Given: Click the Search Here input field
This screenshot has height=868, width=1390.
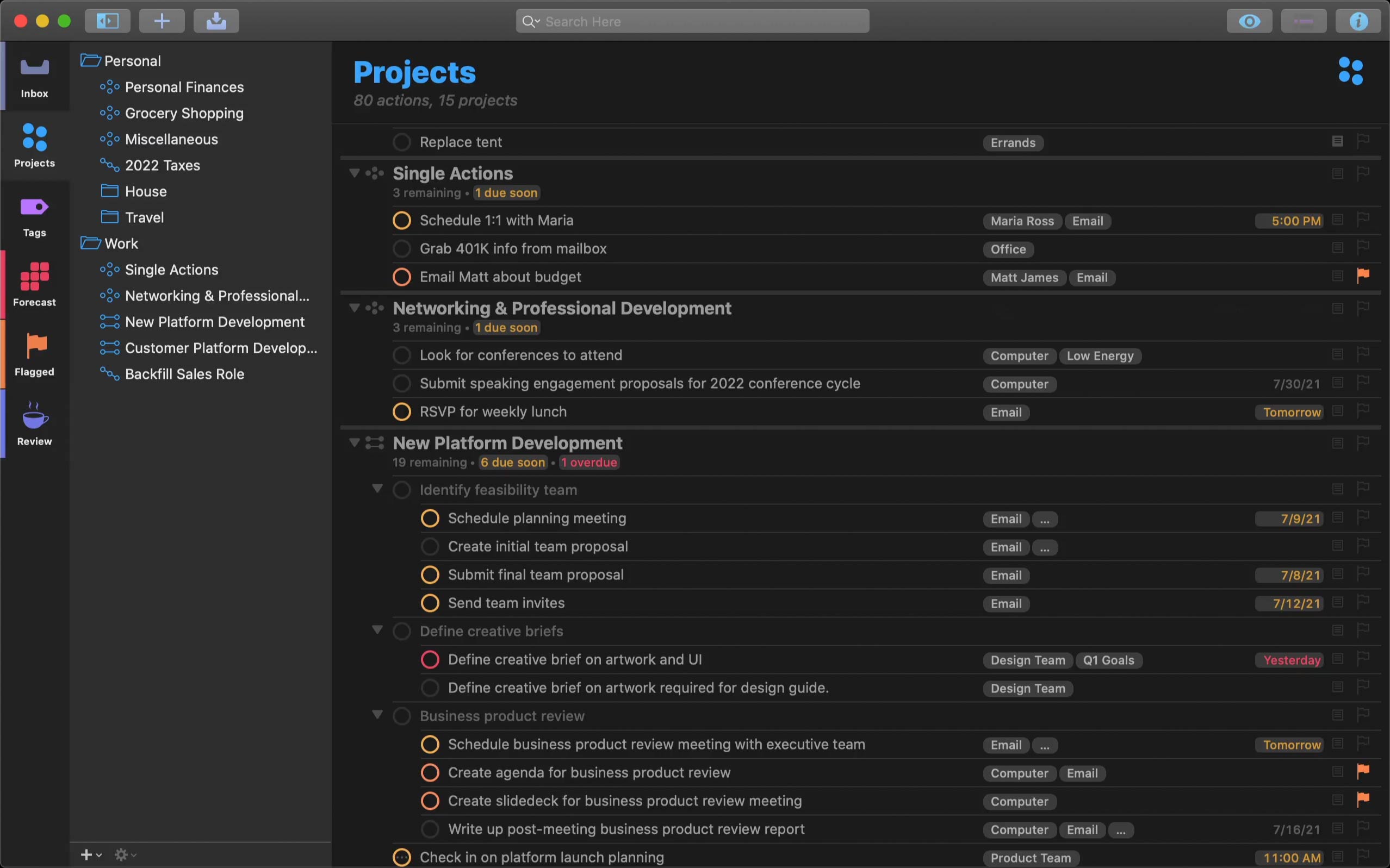Looking at the screenshot, I should tap(693, 20).
